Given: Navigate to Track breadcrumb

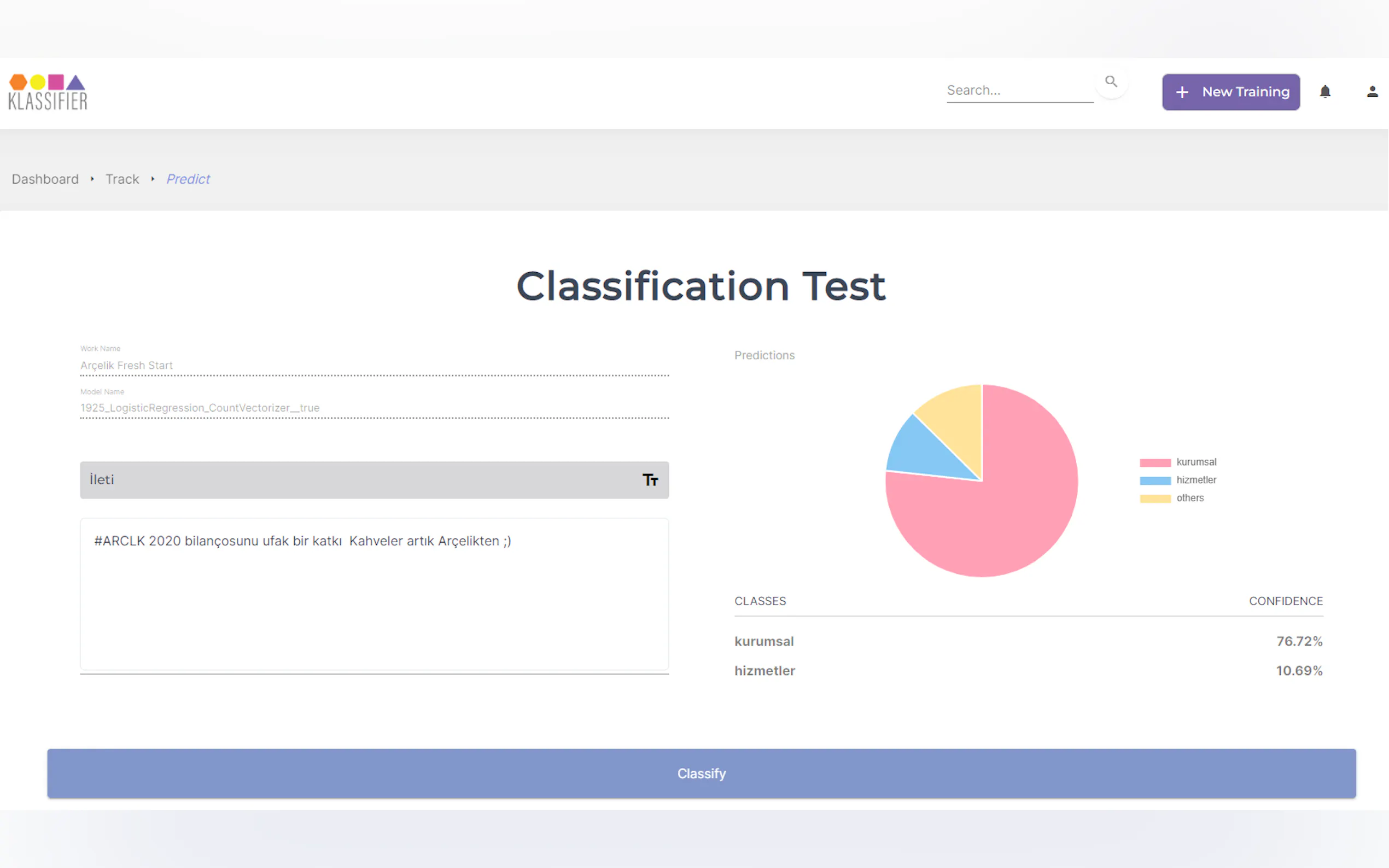Looking at the screenshot, I should pyautogui.click(x=122, y=179).
